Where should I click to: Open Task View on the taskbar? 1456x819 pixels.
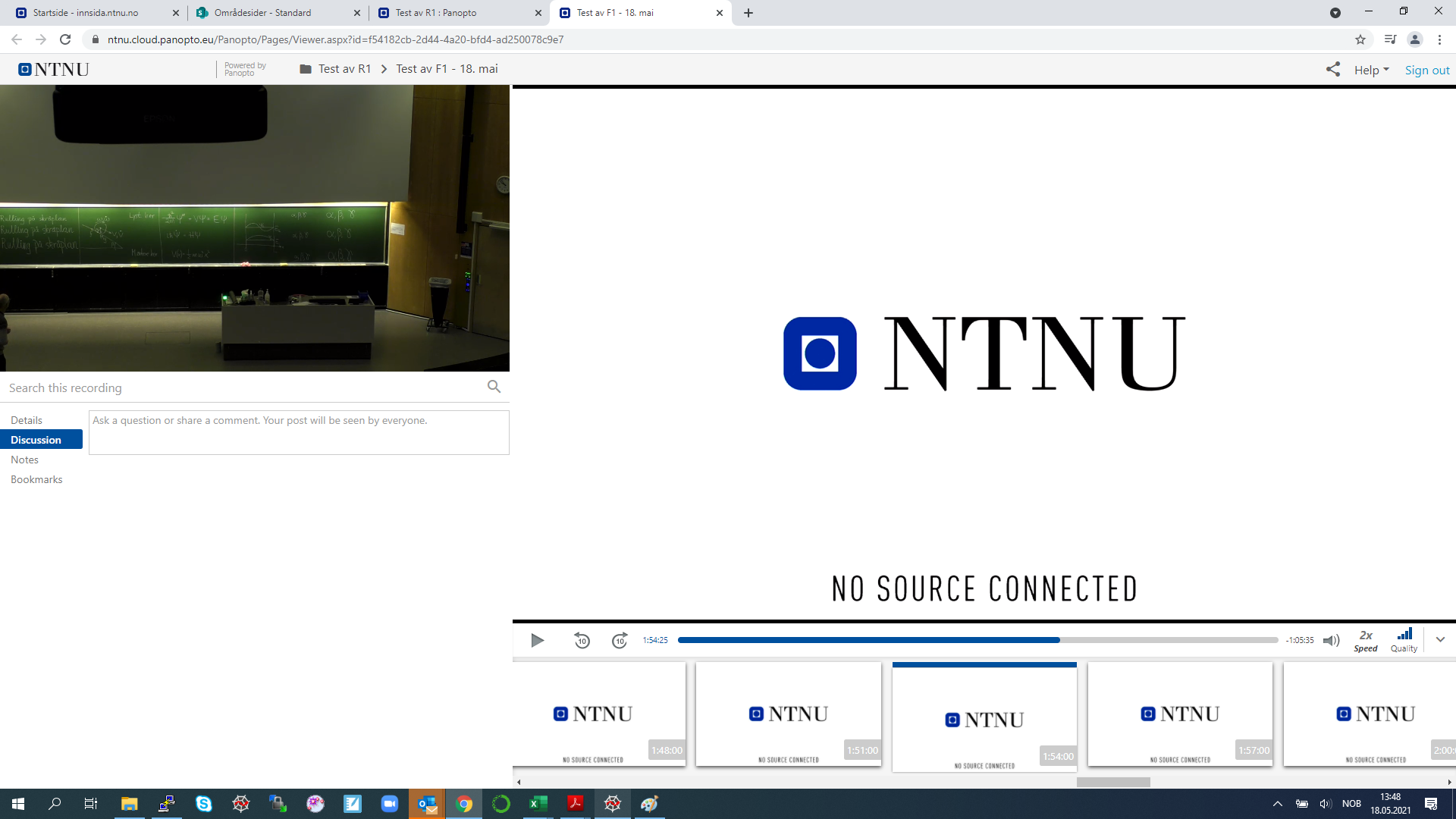click(x=91, y=804)
